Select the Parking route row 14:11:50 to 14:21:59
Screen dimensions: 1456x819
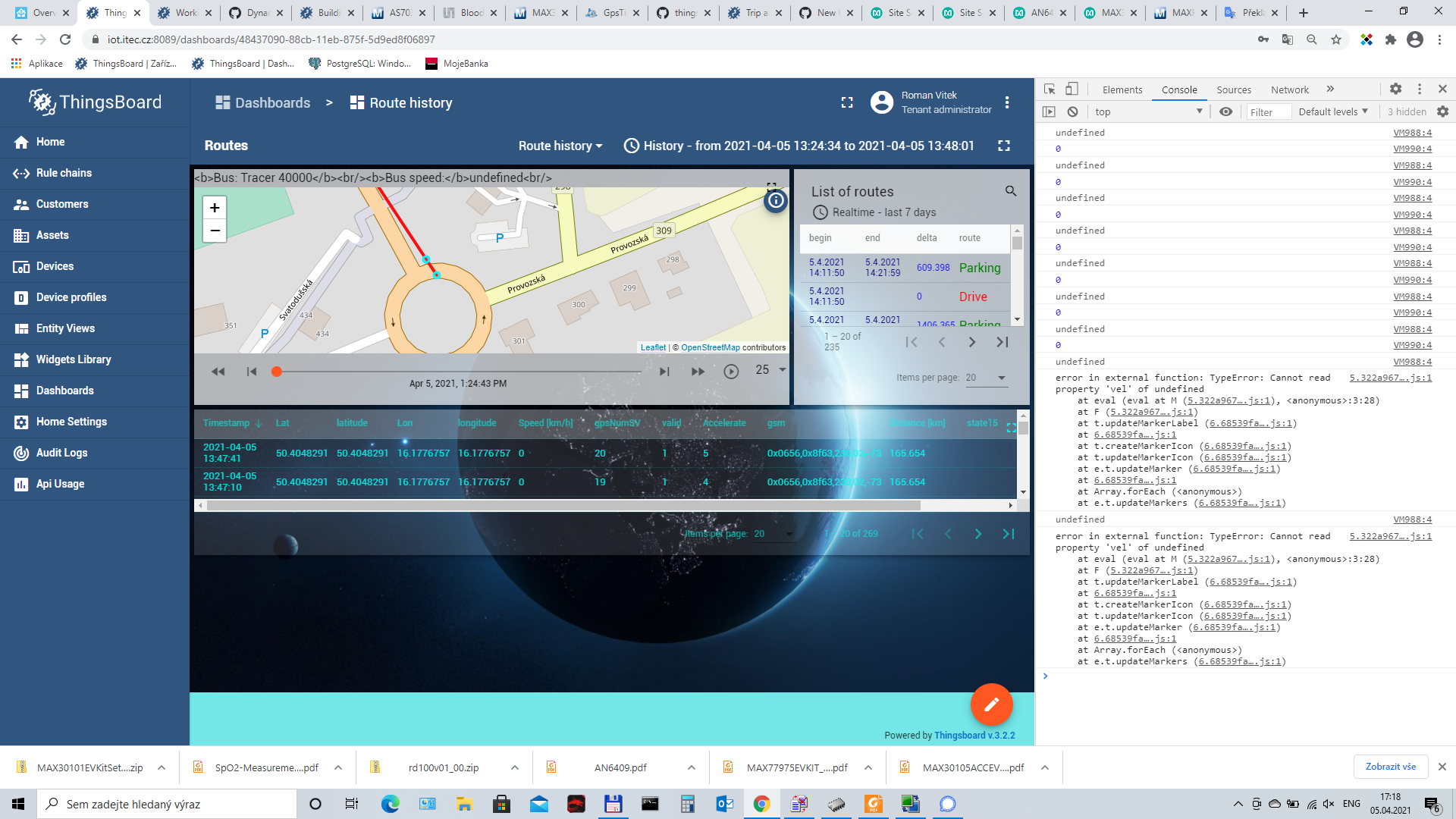905,268
